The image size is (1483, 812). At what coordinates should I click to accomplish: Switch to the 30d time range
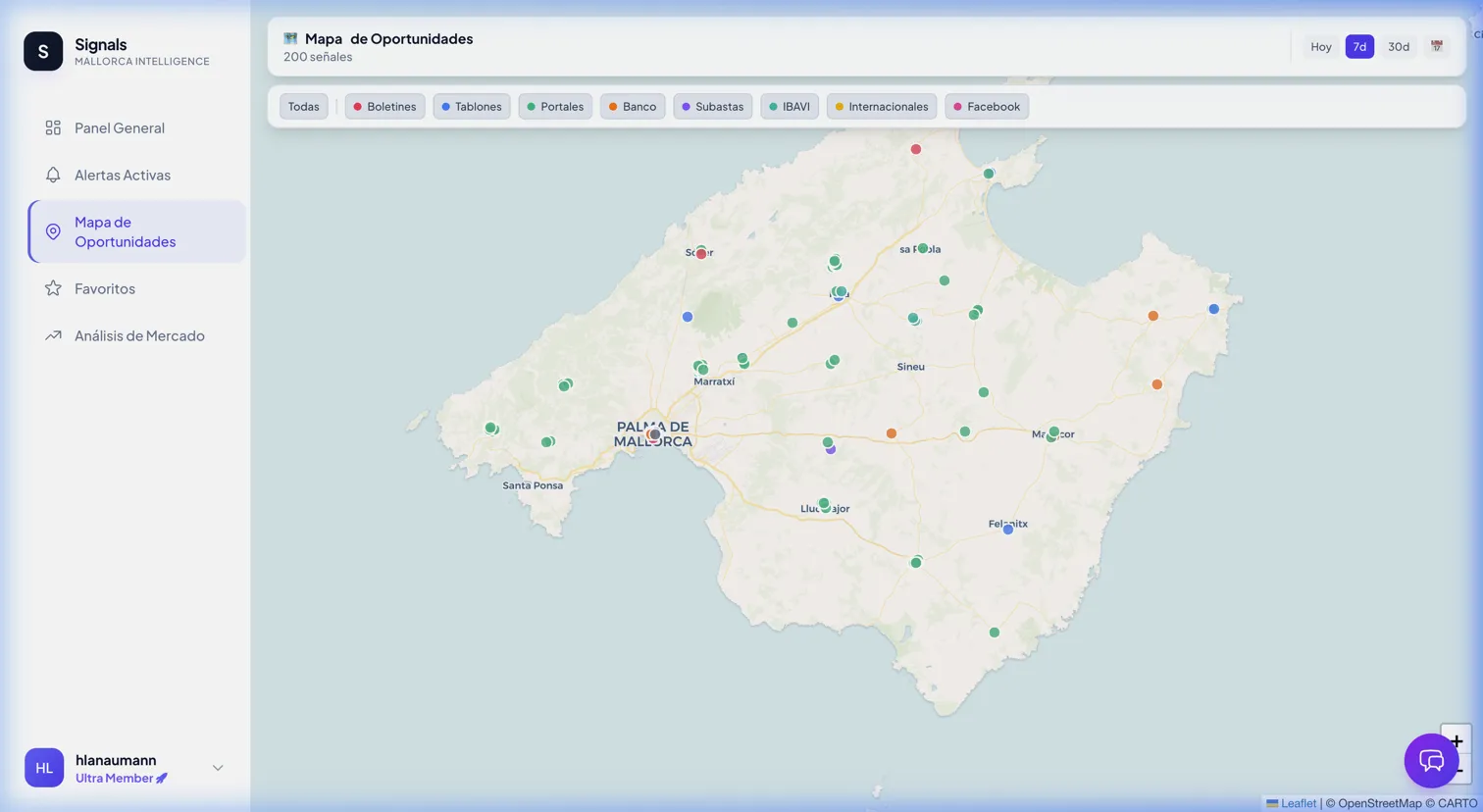(1399, 46)
